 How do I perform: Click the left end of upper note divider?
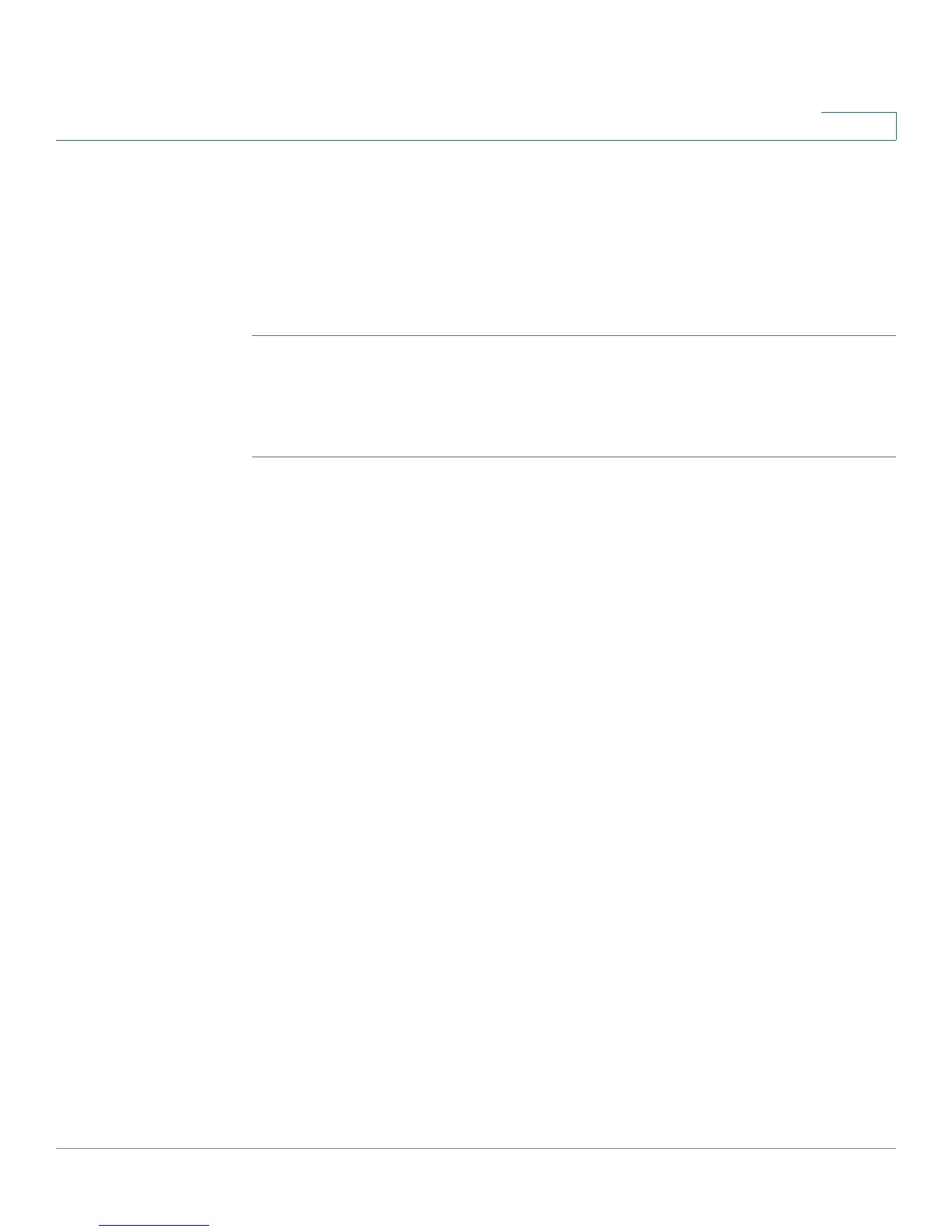point(255,335)
